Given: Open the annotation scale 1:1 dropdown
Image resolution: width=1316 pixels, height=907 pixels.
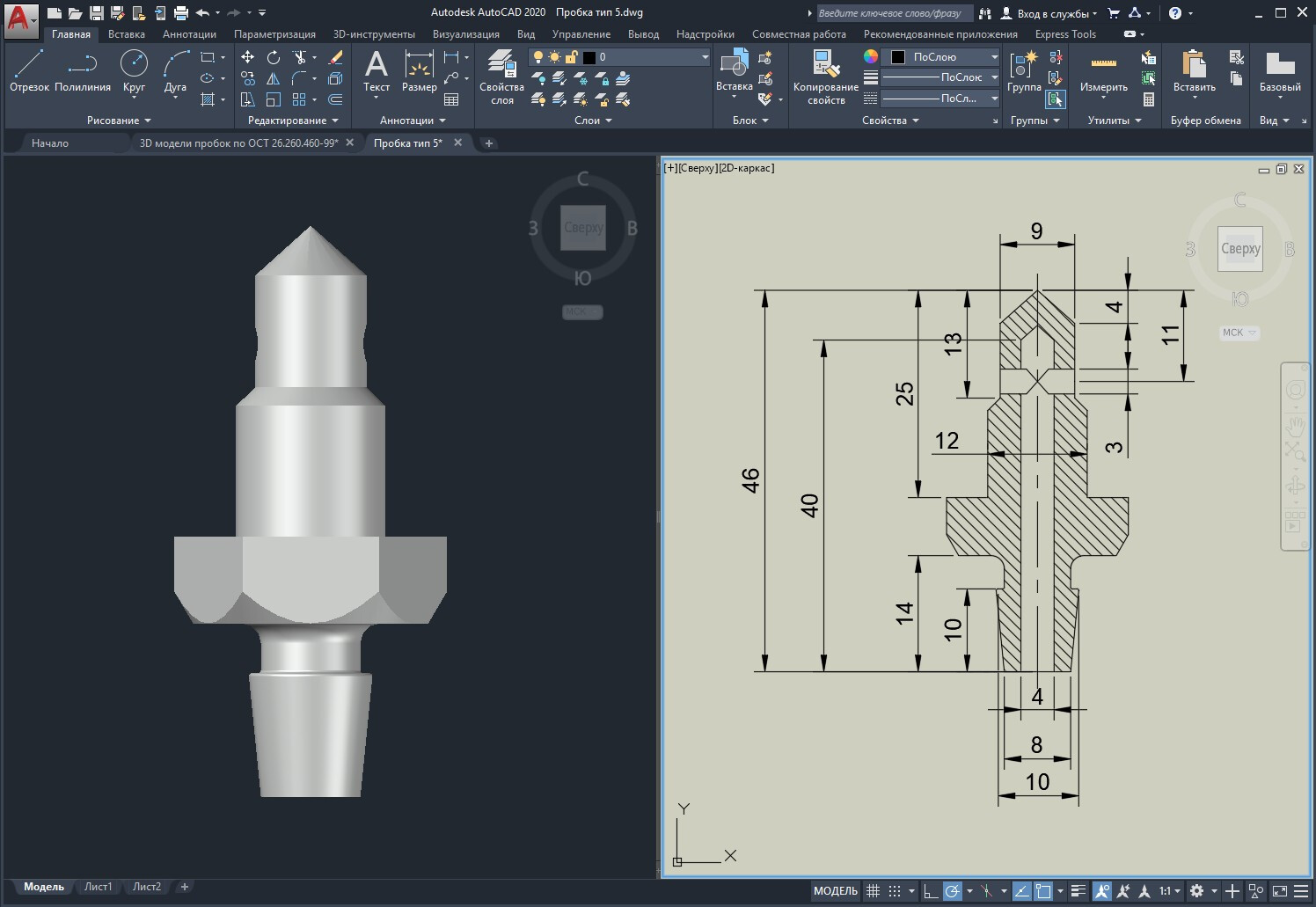Looking at the screenshot, I should [x=1169, y=891].
